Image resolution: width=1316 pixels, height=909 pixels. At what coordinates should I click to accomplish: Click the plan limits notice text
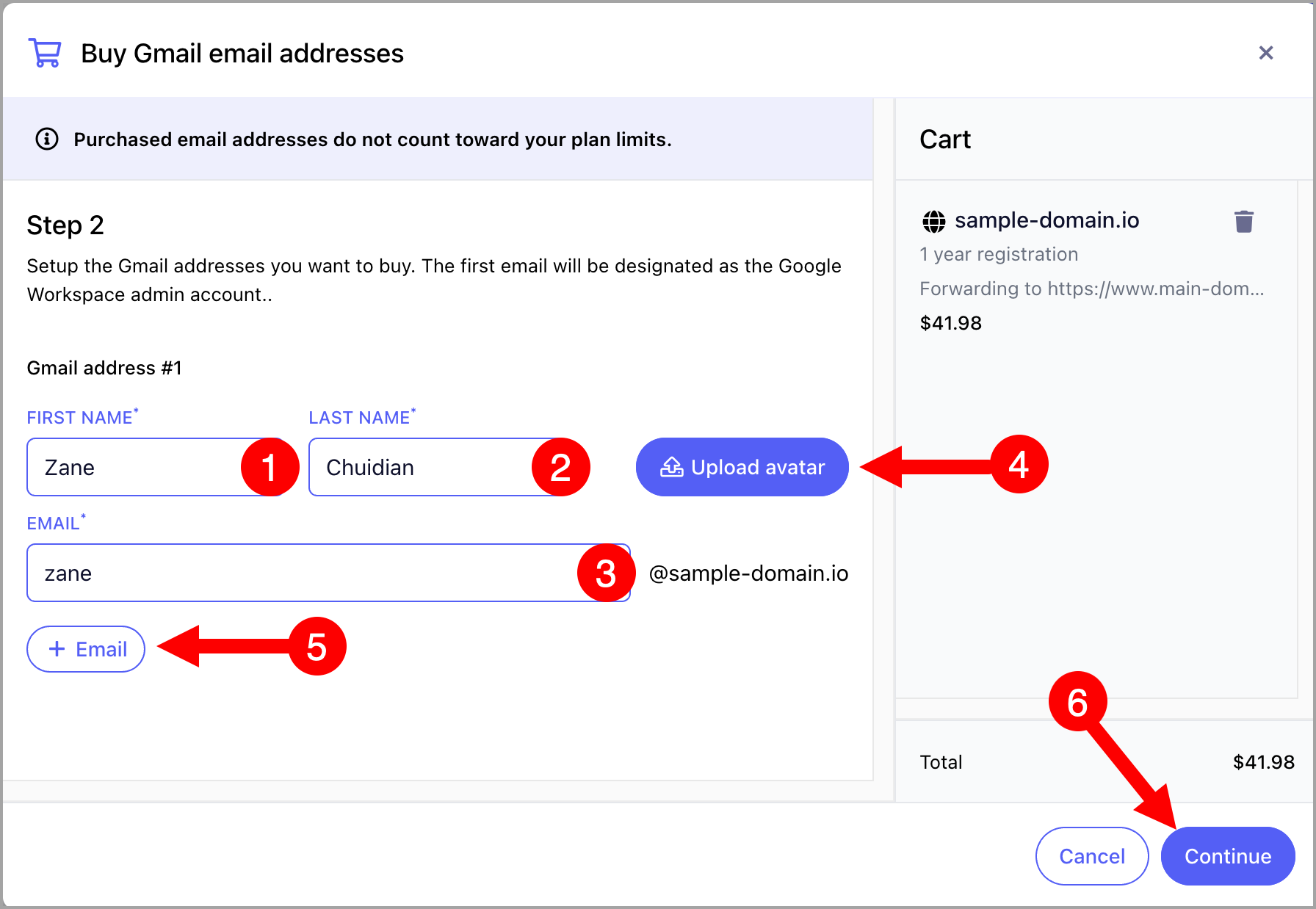(x=372, y=140)
